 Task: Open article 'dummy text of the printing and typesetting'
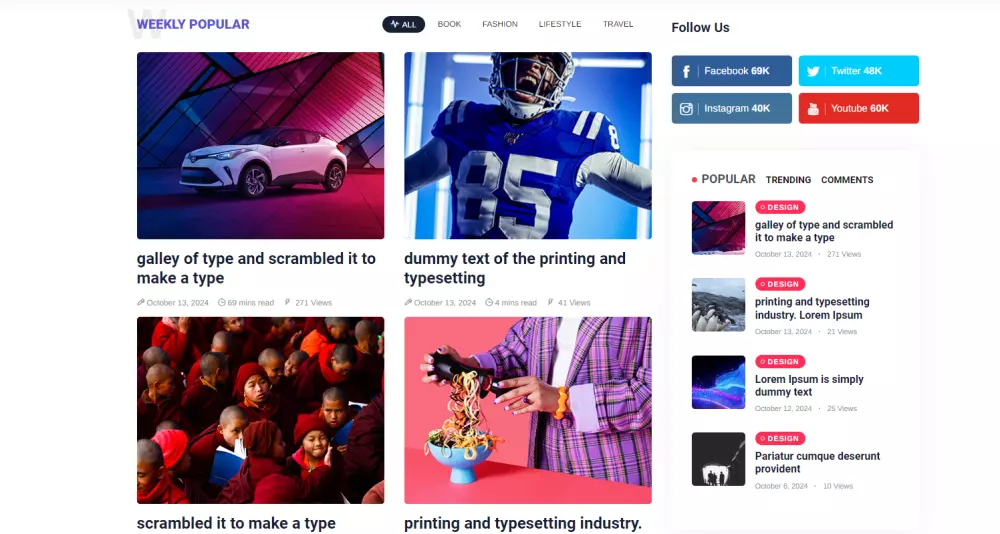pos(515,268)
